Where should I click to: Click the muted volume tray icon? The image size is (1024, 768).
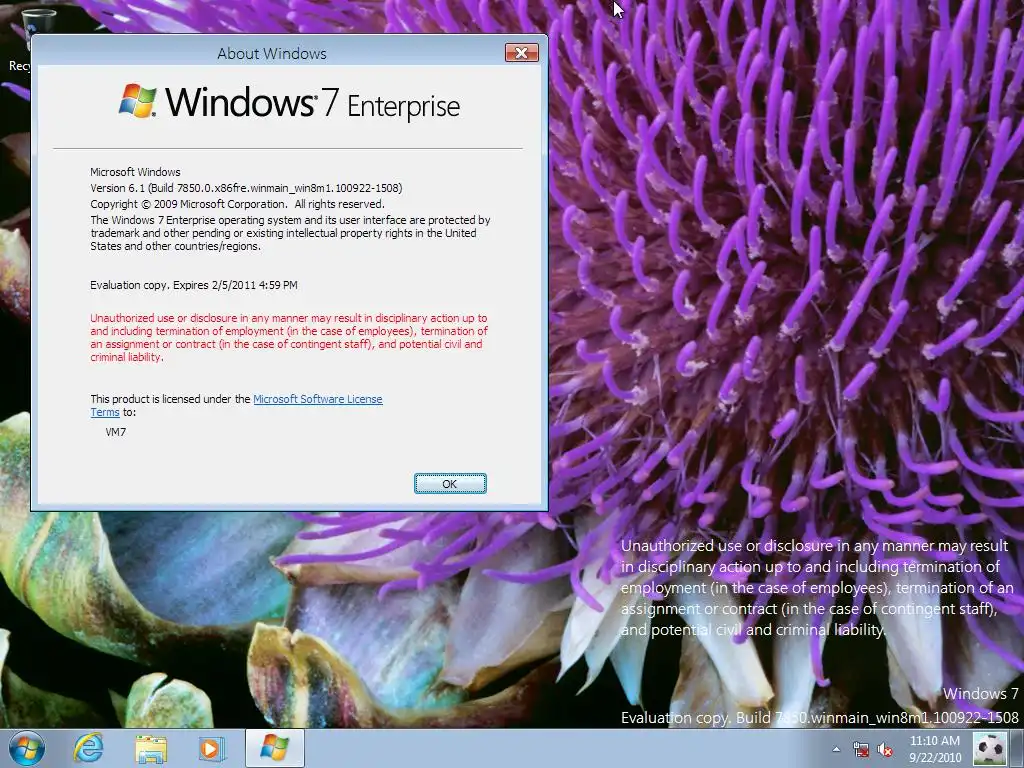pos(885,749)
